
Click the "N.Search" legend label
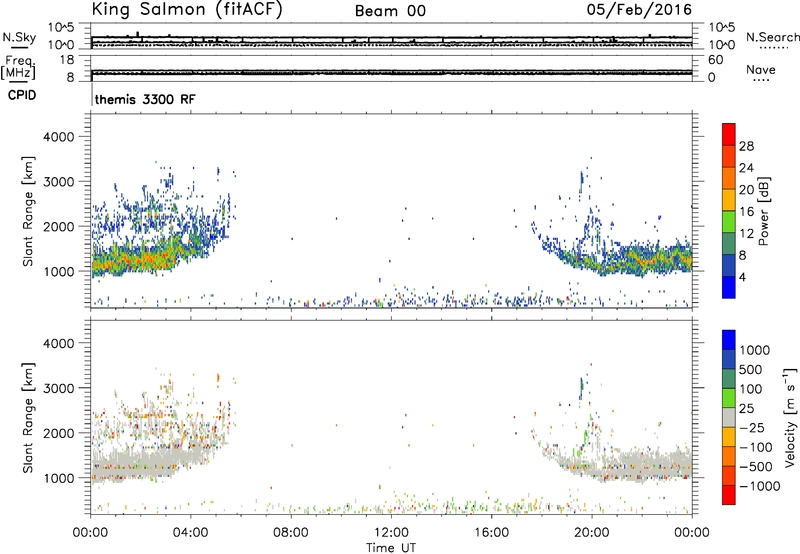(772, 37)
